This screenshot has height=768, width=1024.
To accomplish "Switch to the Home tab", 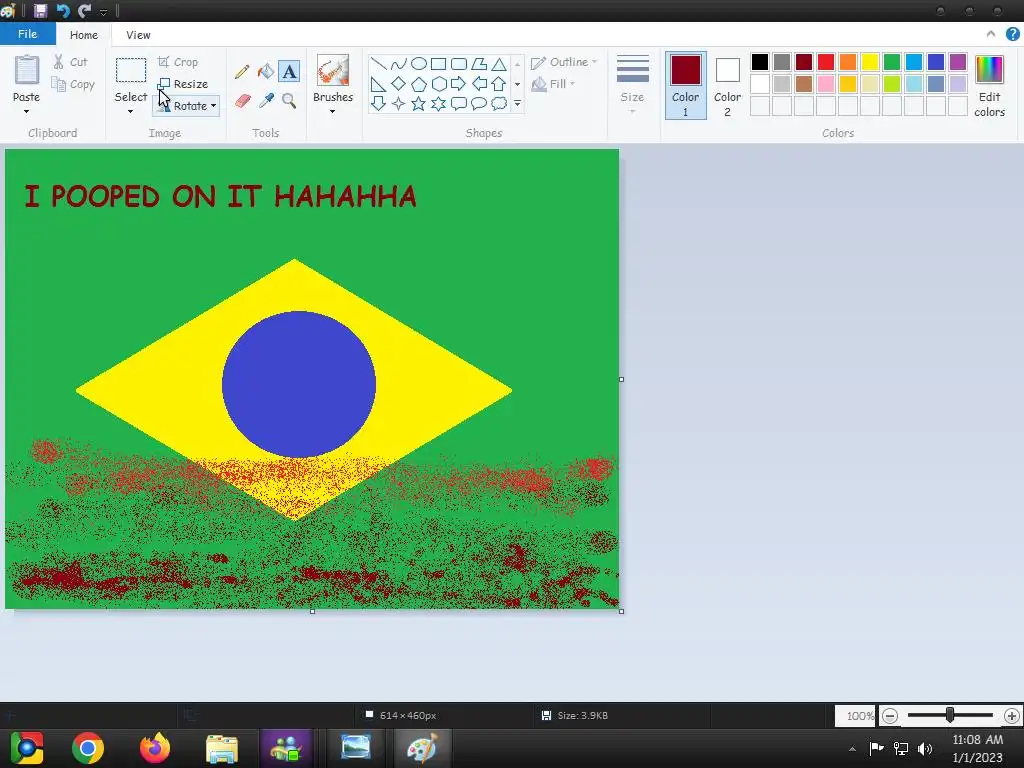I will pyautogui.click(x=84, y=35).
